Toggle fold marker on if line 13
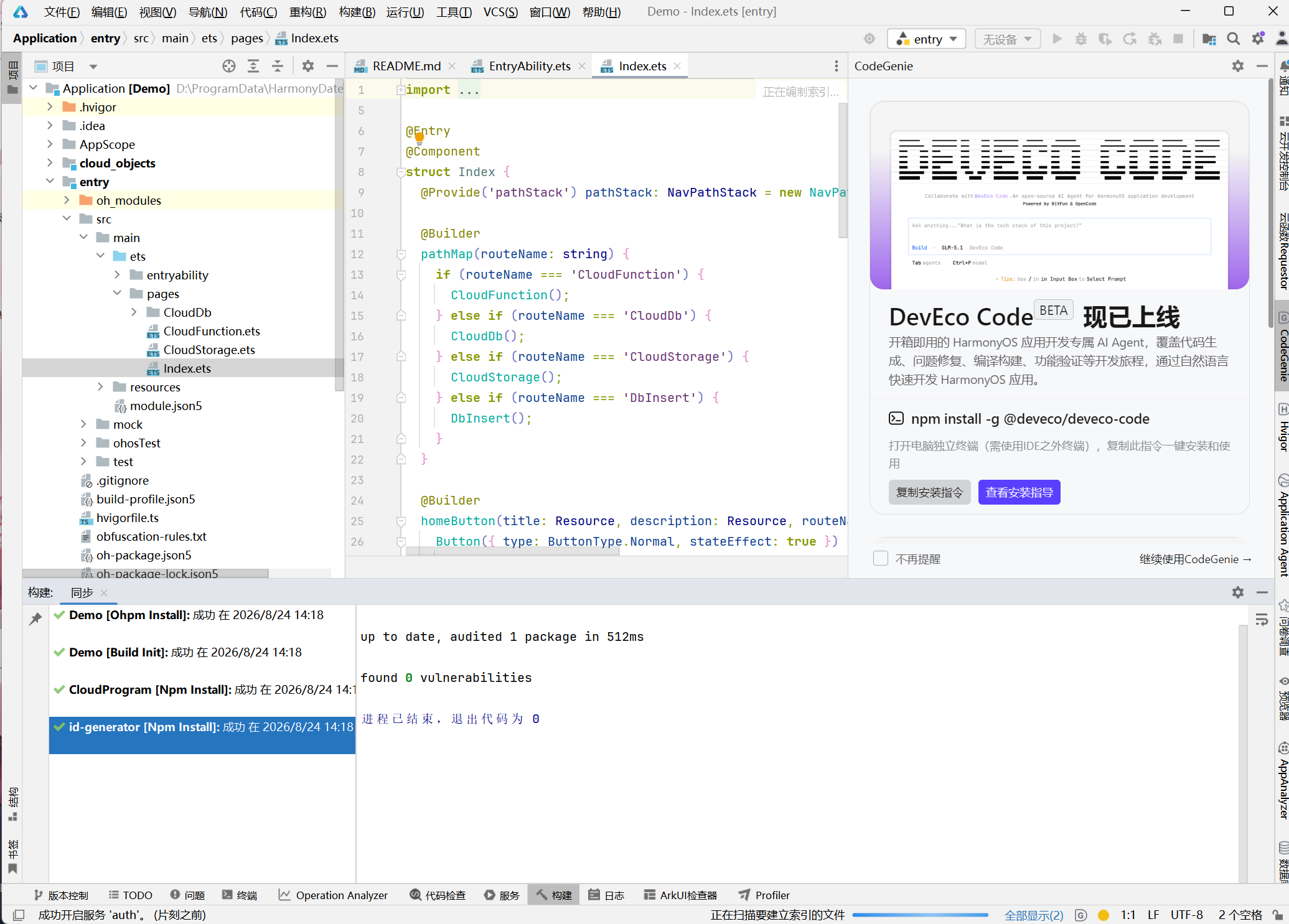1289x924 pixels. coord(401,274)
